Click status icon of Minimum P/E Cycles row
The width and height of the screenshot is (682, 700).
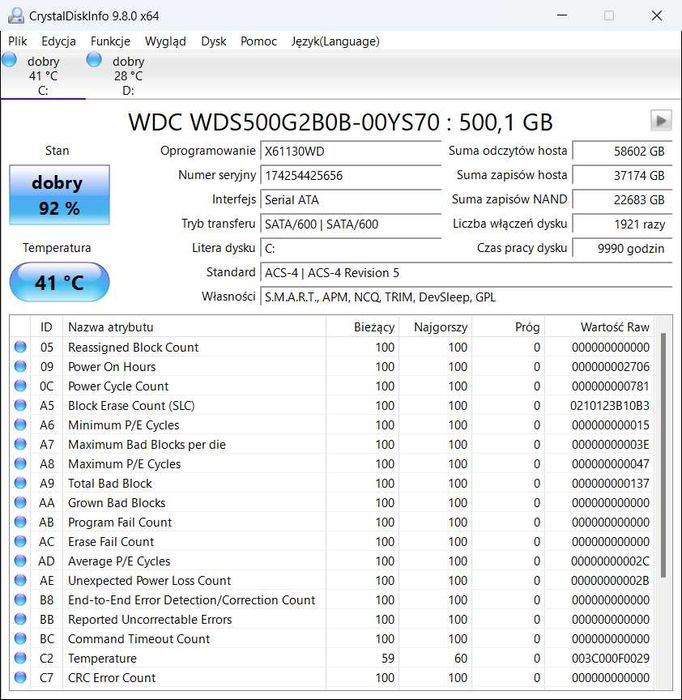(20, 425)
